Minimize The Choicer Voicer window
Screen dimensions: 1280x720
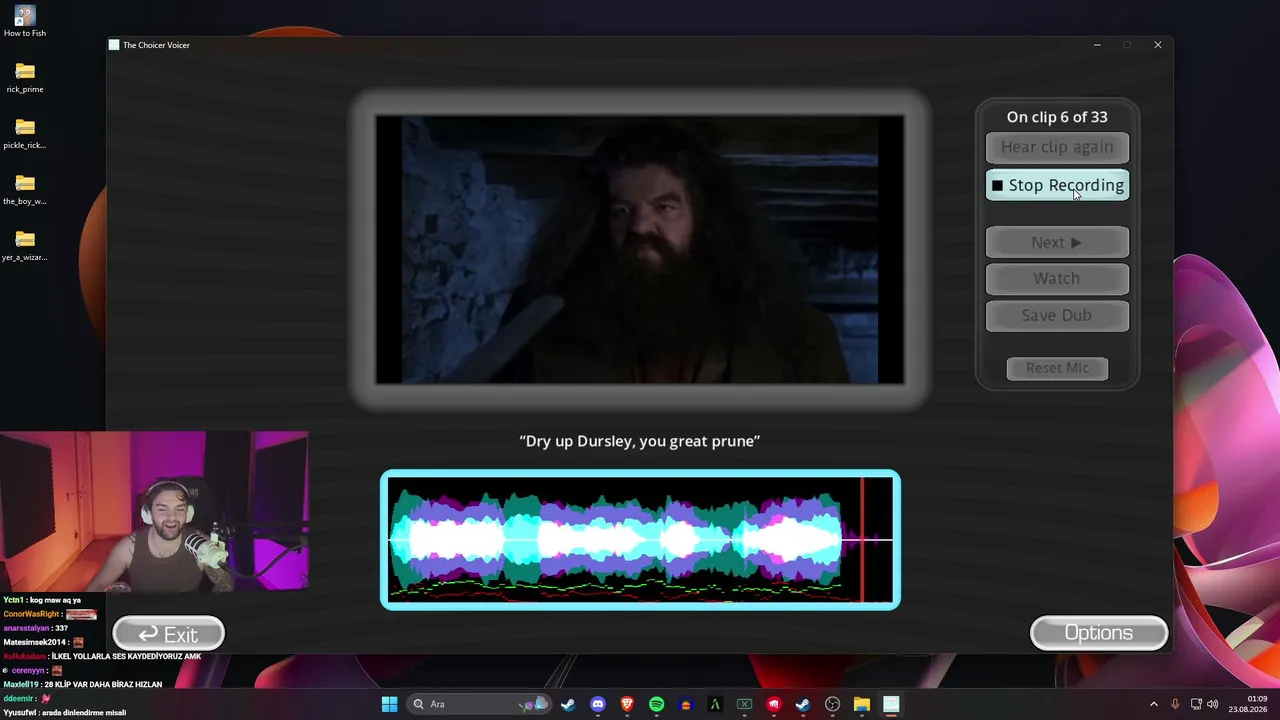click(x=1097, y=45)
